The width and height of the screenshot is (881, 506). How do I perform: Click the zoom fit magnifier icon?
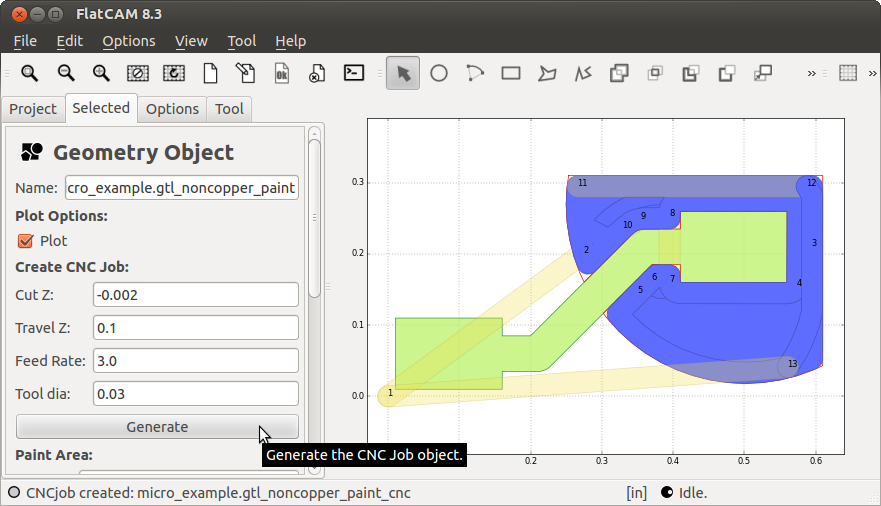30,73
